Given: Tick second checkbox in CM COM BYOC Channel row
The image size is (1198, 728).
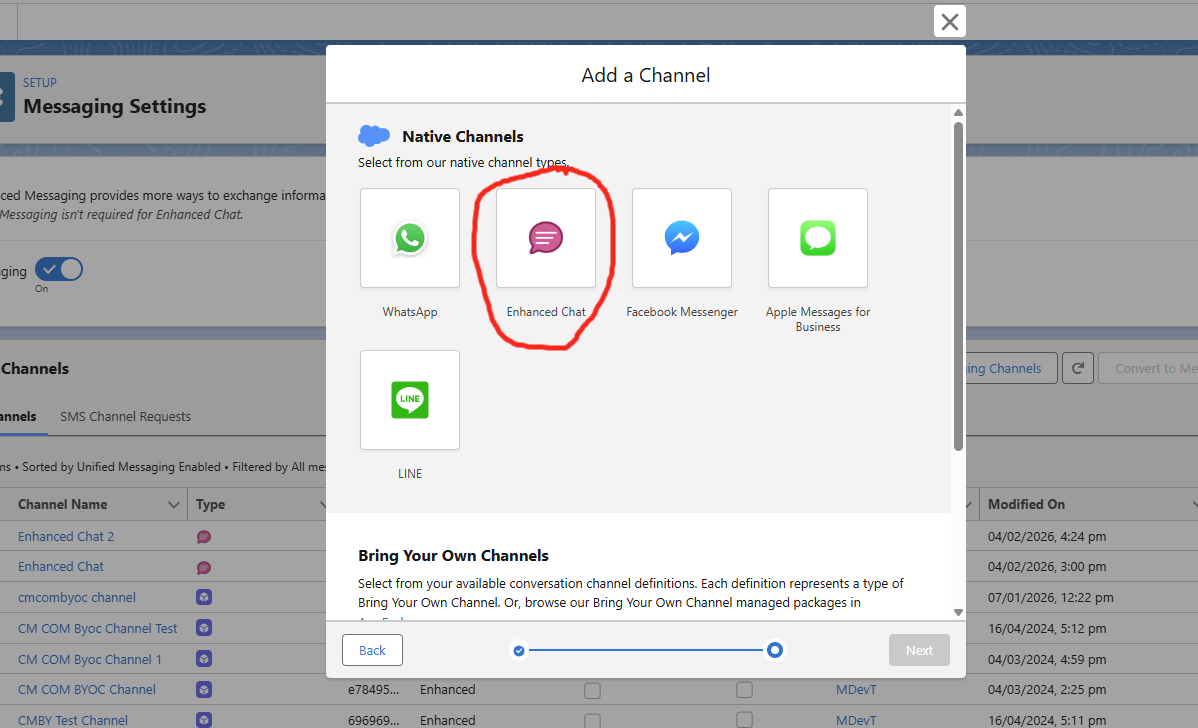Looking at the screenshot, I should point(744,691).
